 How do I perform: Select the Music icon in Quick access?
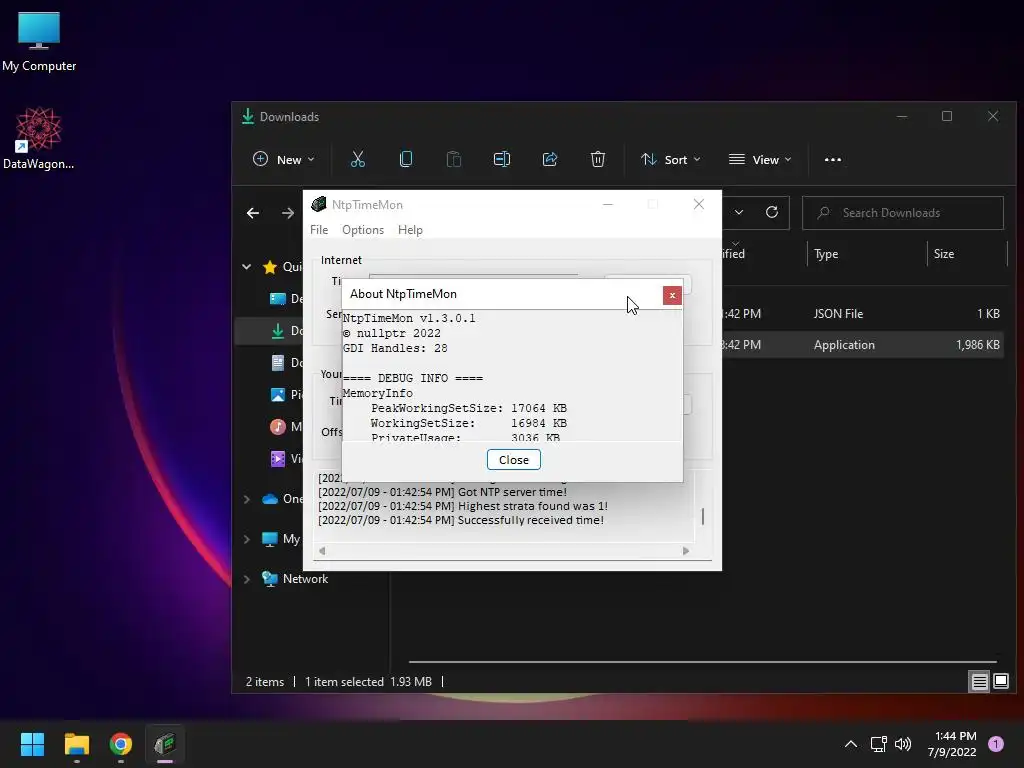point(278,426)
